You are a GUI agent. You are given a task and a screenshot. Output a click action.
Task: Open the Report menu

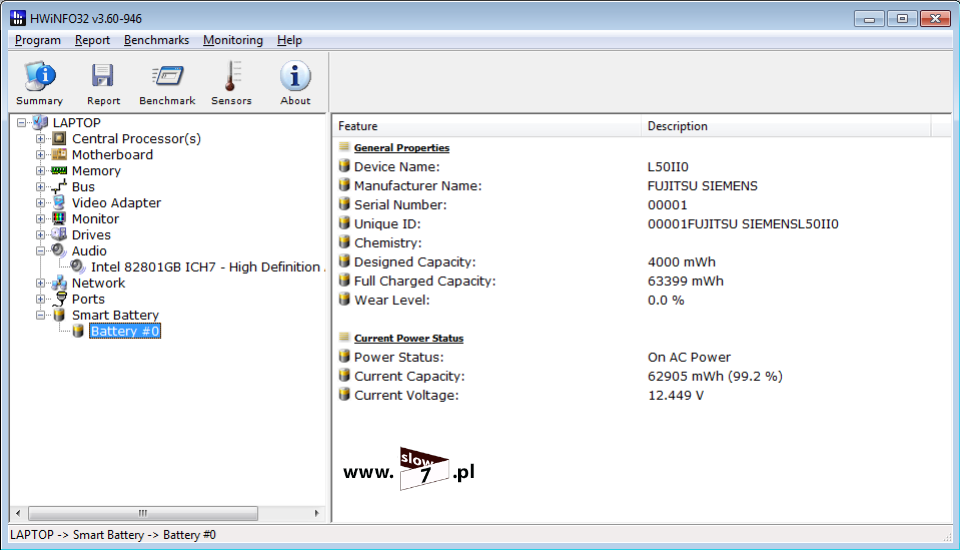pyautogui.click(x=92, y=40)
